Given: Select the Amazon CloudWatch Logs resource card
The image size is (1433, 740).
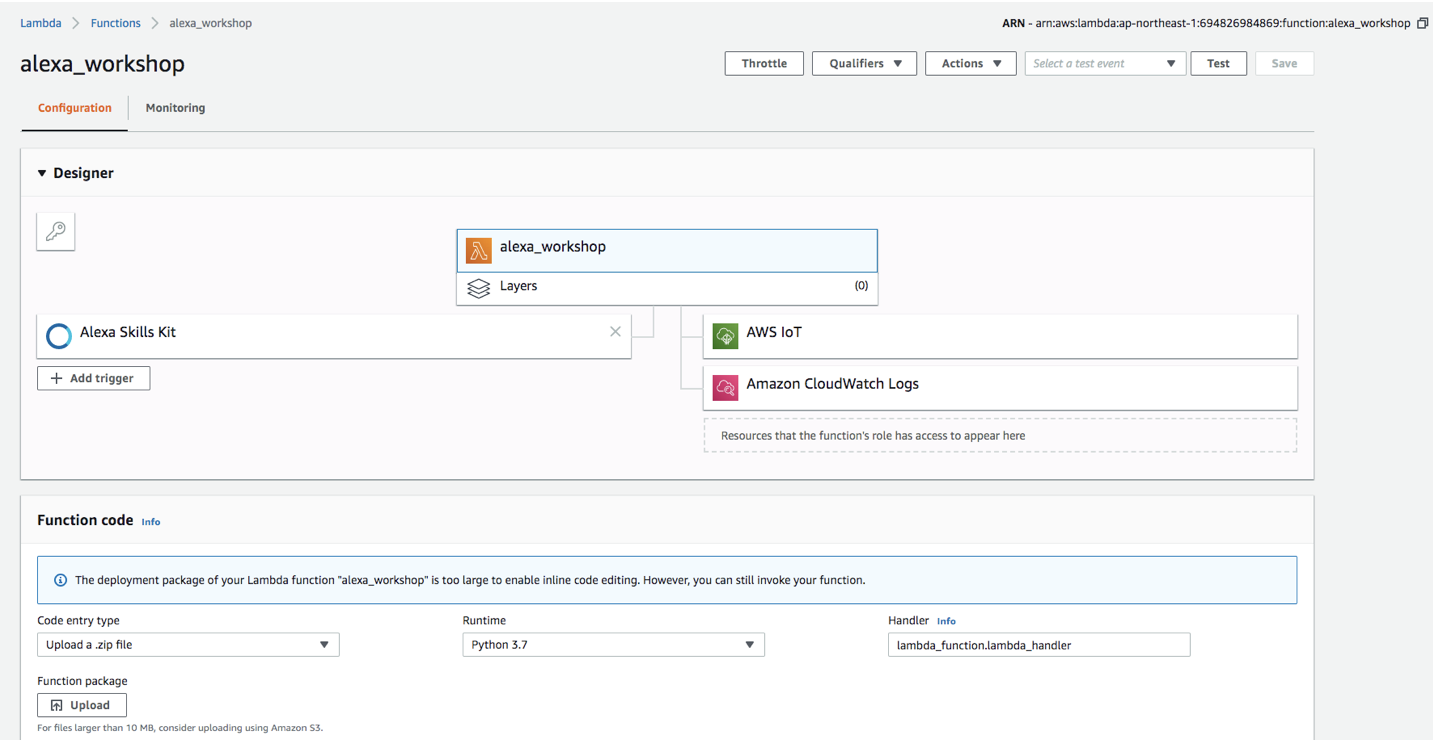Looking at the screenshot, I should 1000,387.
